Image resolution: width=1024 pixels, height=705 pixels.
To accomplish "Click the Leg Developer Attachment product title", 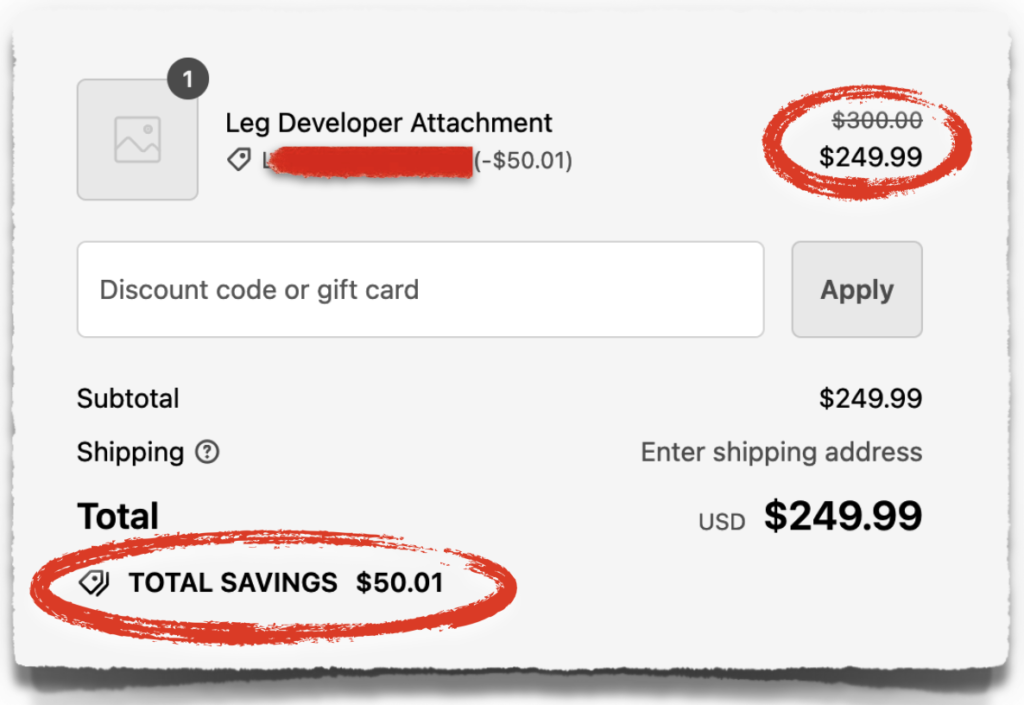I will pos(388,123).
